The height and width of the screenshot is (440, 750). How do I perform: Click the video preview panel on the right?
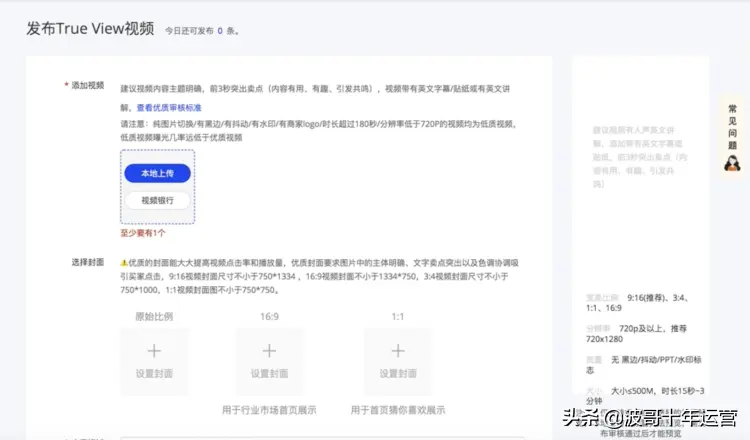point(640,170)
